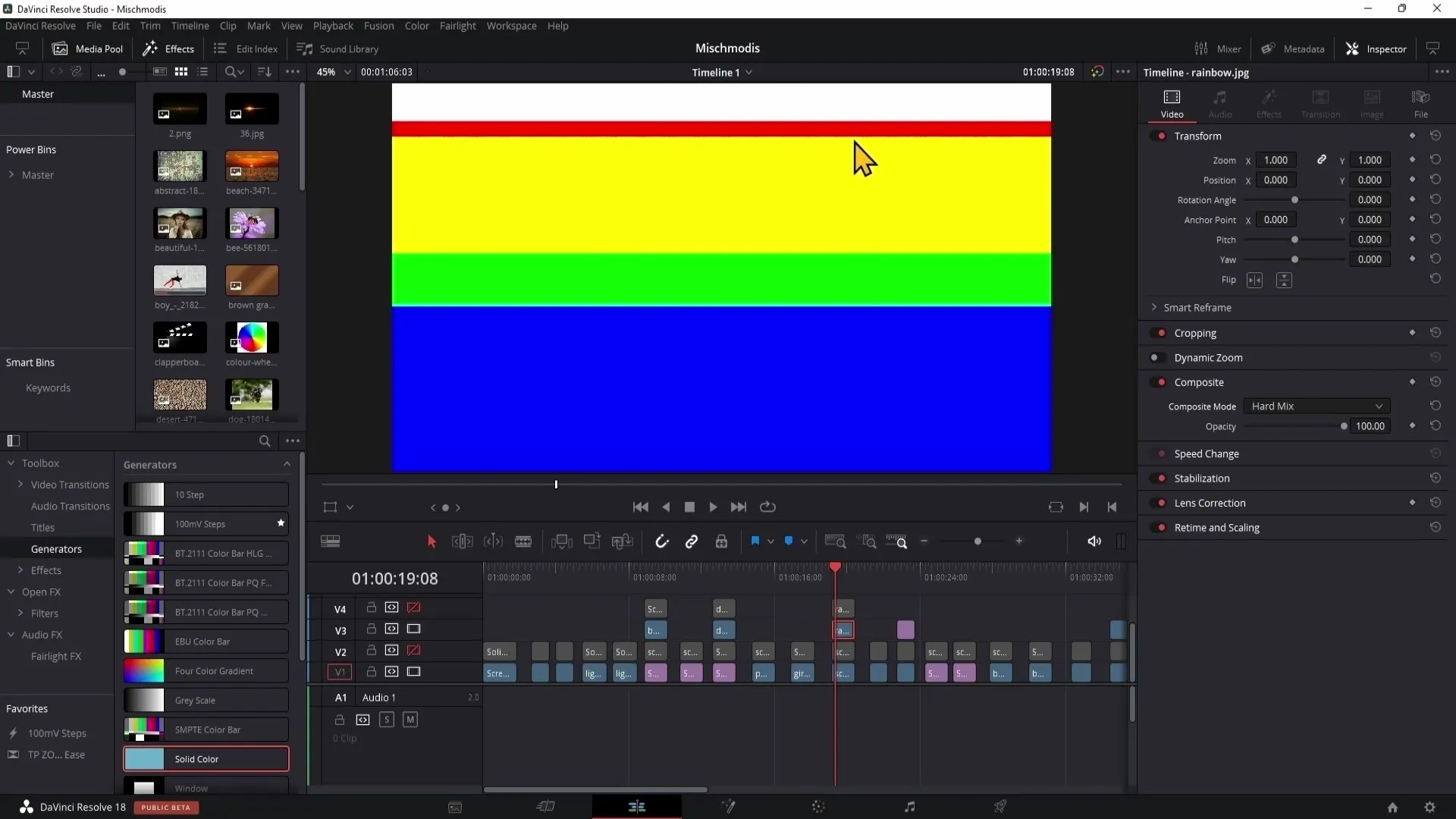The height and width of the screenshot is (819, 1456).
Task: Mute playback with the speaker icon
Action: pos(1094,541)
